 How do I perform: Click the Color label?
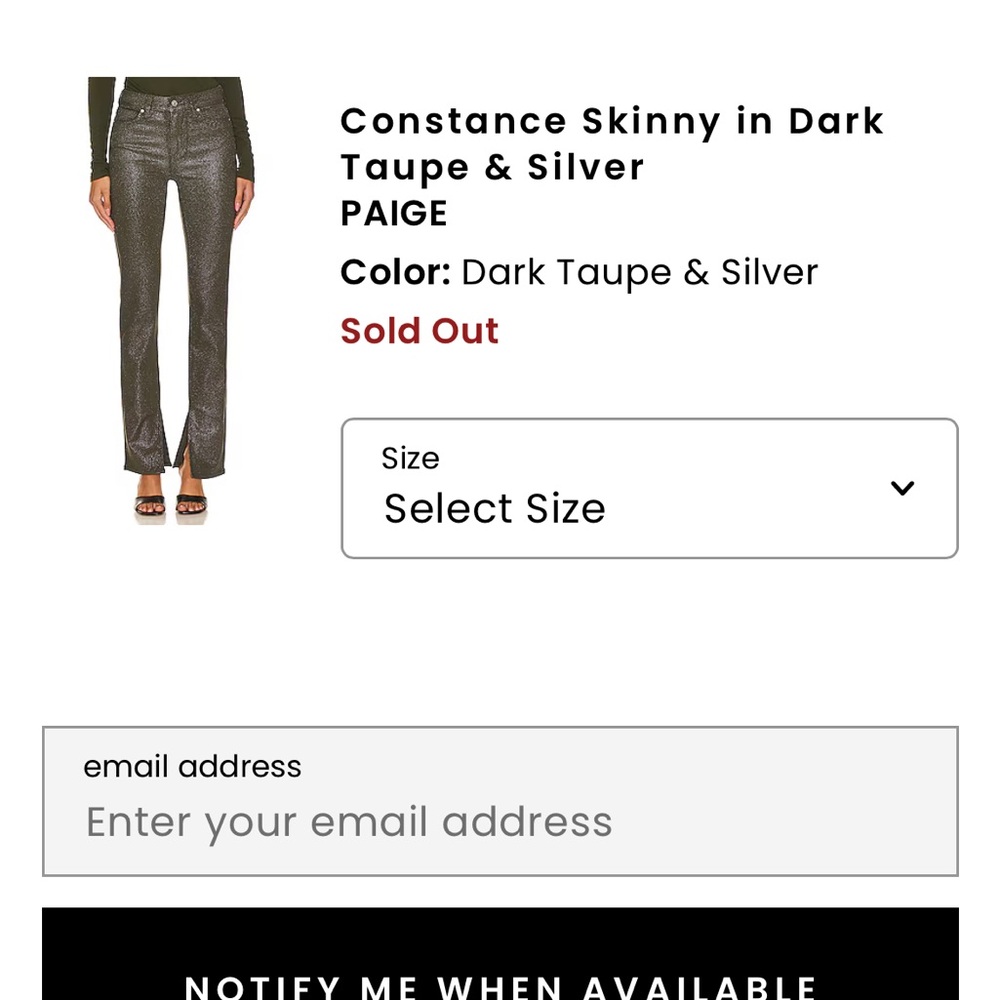[394, 271]
